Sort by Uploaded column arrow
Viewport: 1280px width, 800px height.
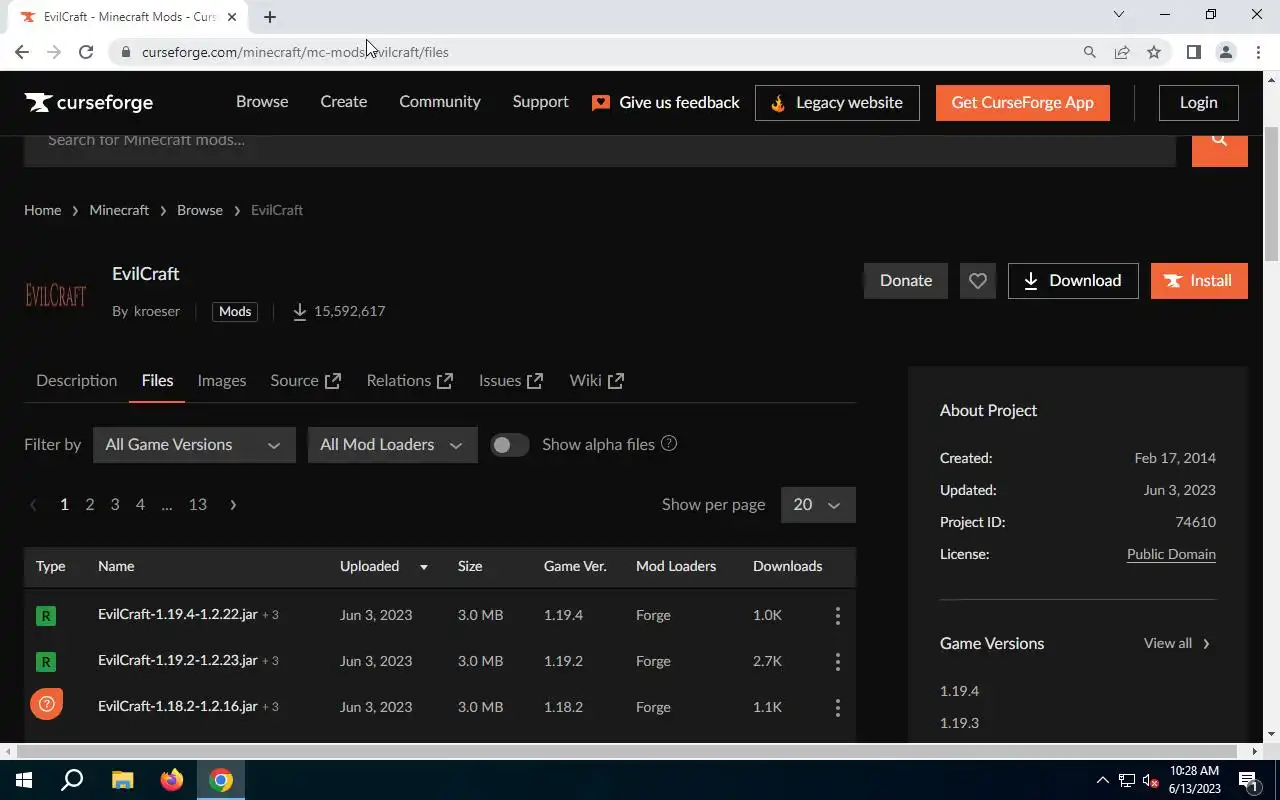(x=424, y=567)
